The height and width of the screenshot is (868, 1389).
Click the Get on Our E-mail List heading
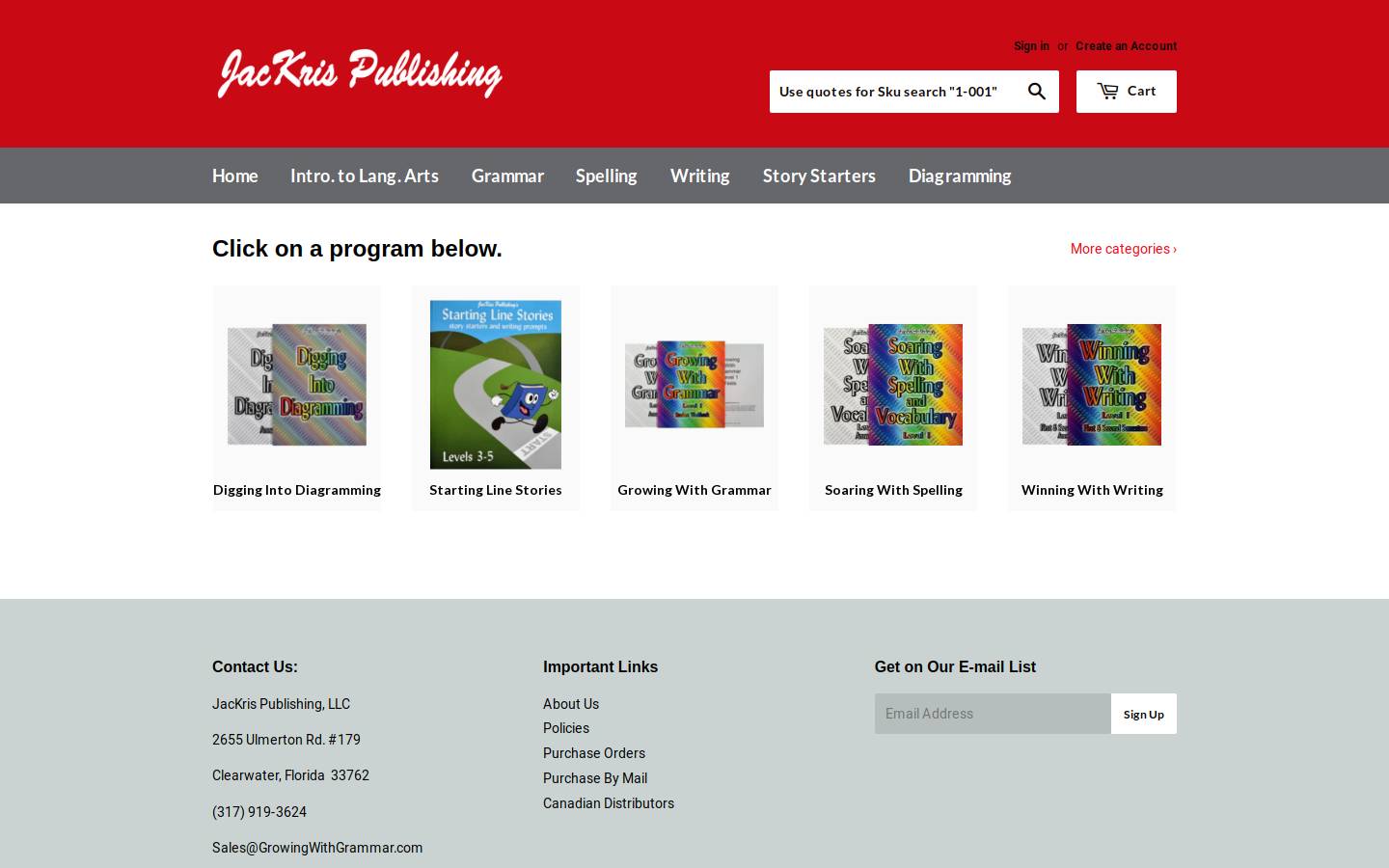click(x=955, y=666)
